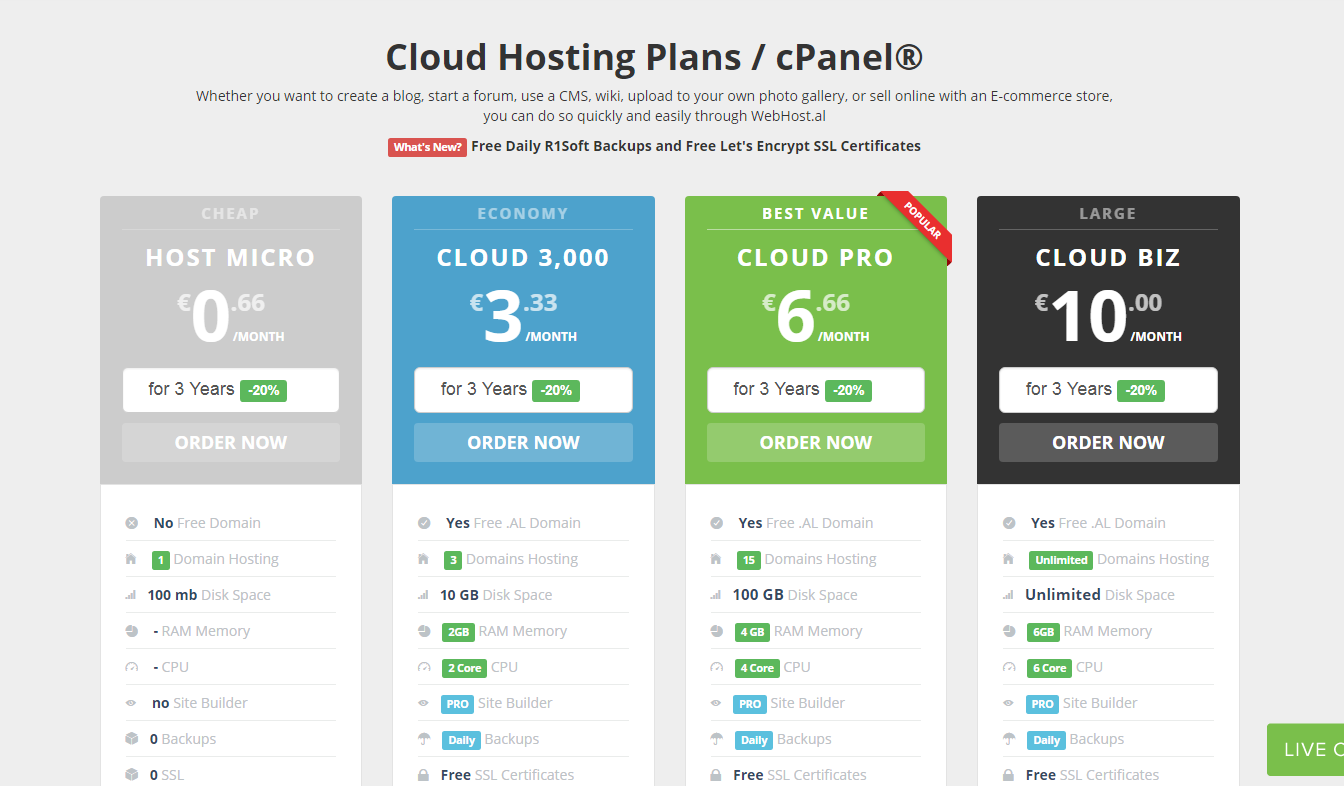Image resolution: width=1344 pixels, height=786 pixels.
Task: Click the BEST VALUE label
Action: click(x=815, y=213)
